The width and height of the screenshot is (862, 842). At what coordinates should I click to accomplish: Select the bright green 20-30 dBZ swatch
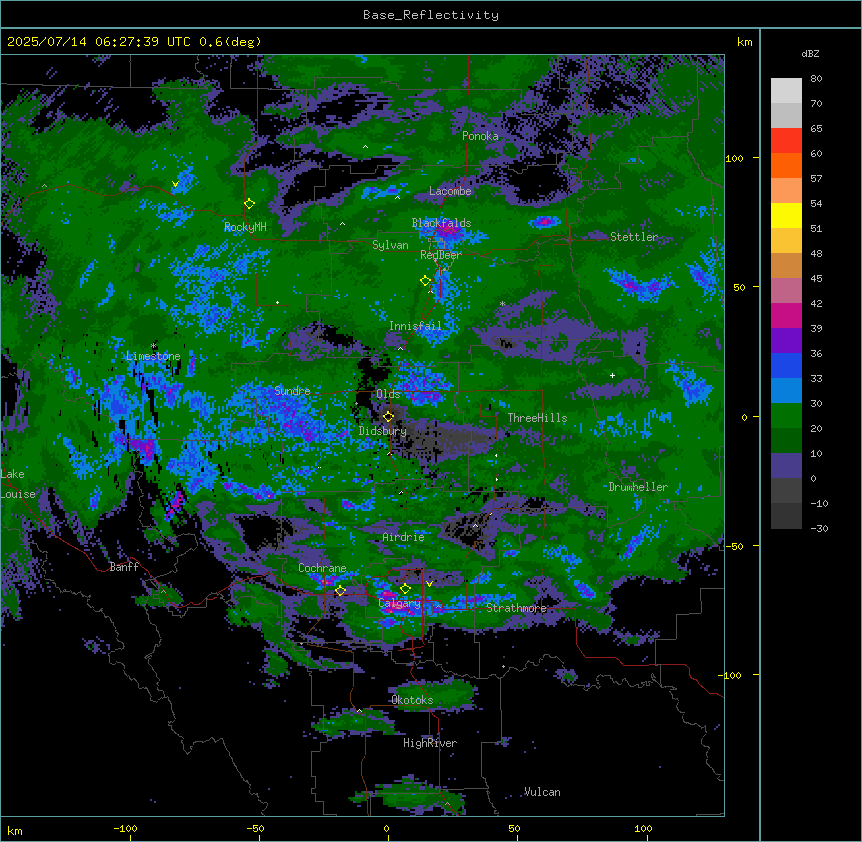(x=786, y=416)
